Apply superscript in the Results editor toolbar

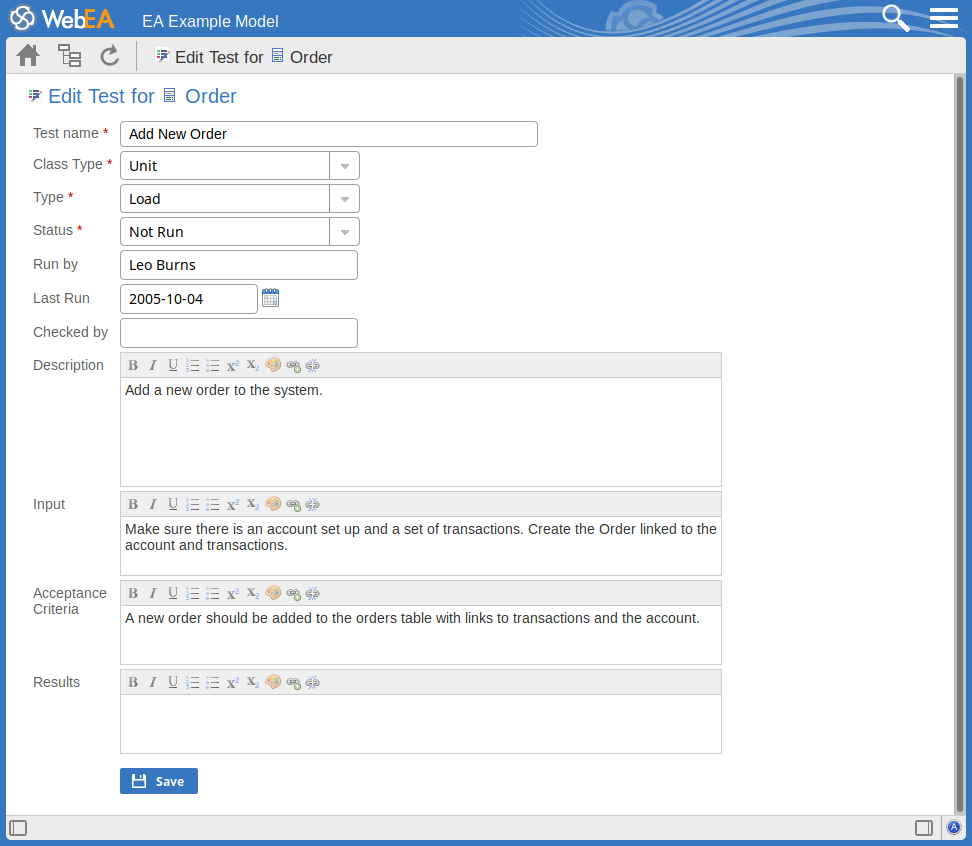[233, 682]
